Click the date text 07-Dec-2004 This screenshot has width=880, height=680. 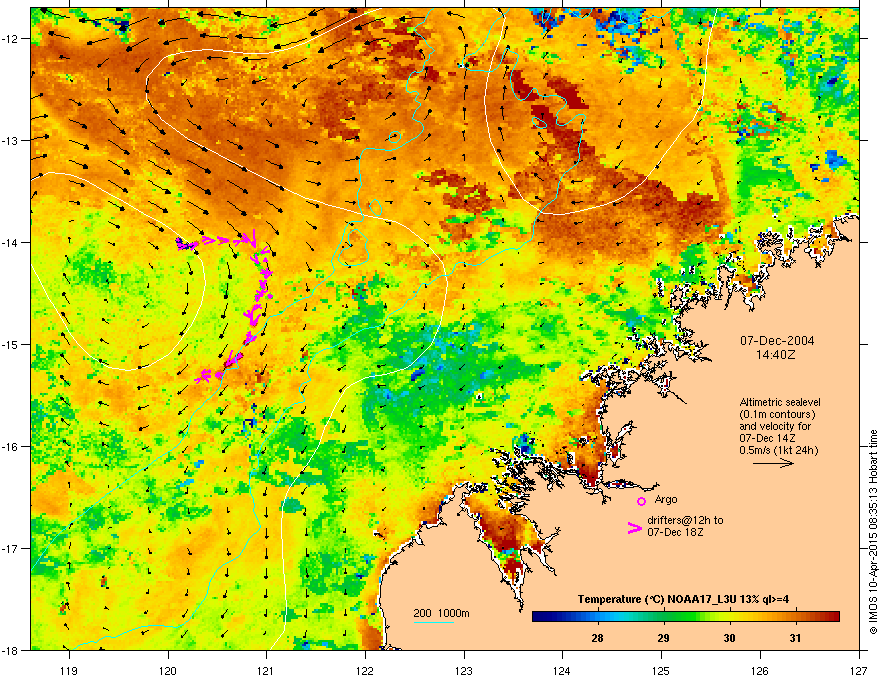click(777, 341)
